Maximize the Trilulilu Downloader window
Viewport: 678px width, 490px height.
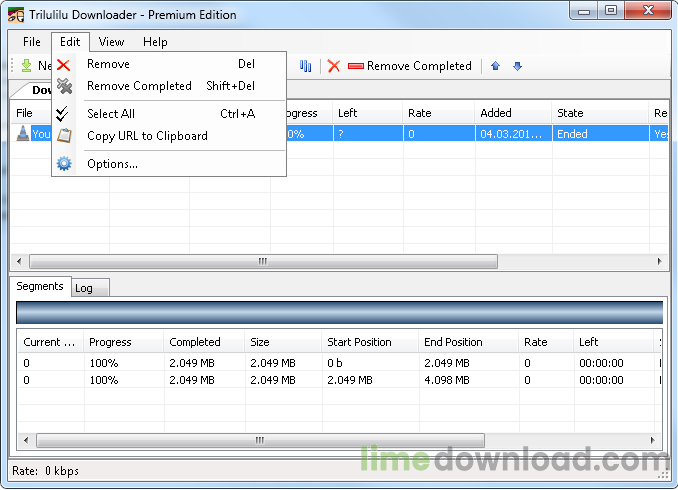pos(611,11)
